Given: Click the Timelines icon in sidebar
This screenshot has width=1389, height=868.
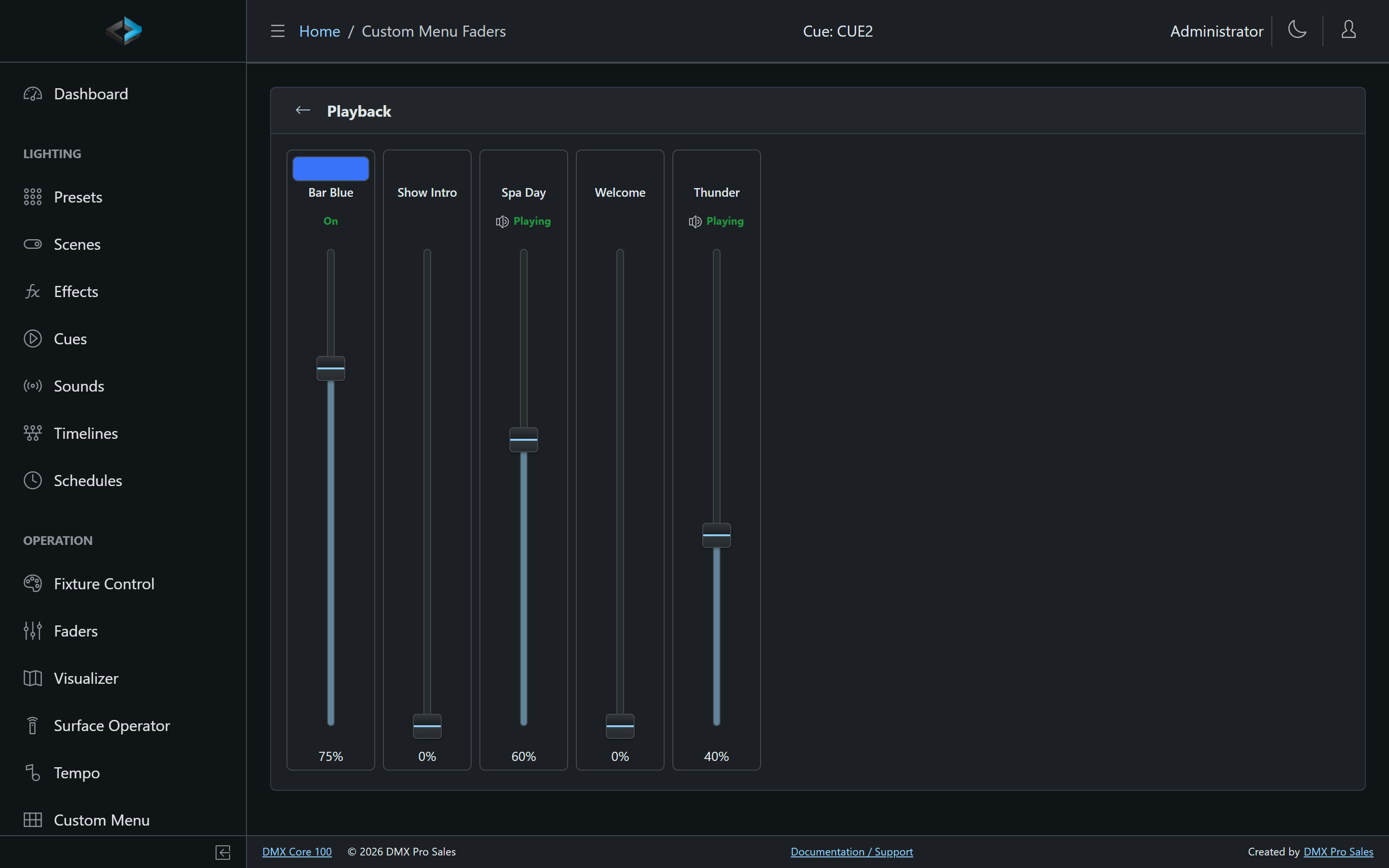Looking at the screenshot, I should 33,434.
